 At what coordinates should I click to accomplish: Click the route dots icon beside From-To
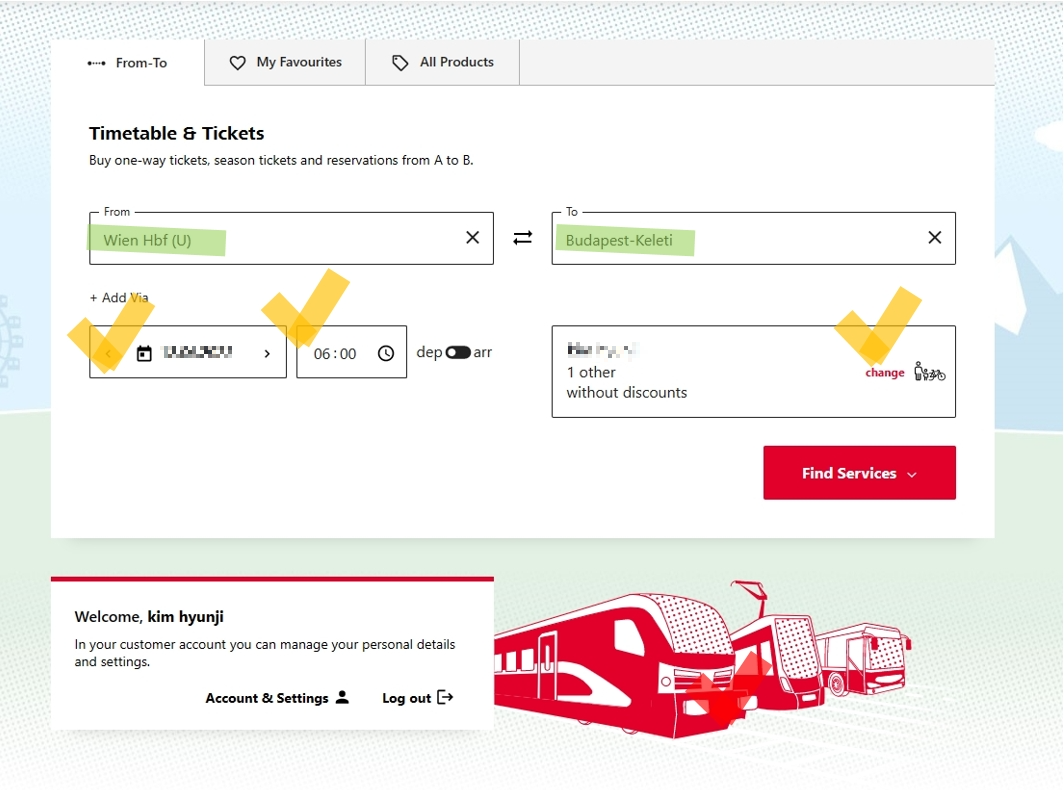(x=96, y=63)
